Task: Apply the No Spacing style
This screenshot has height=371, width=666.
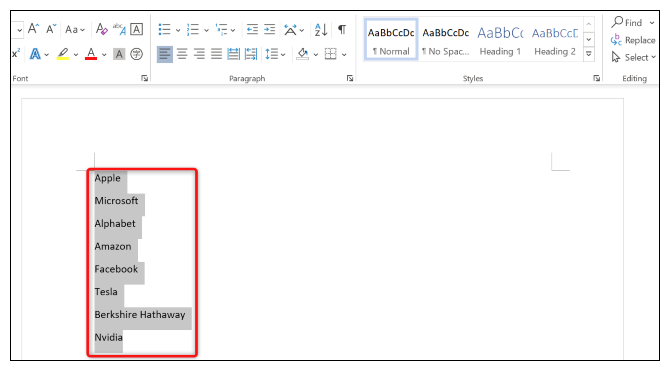Action: tap(446, 40)
